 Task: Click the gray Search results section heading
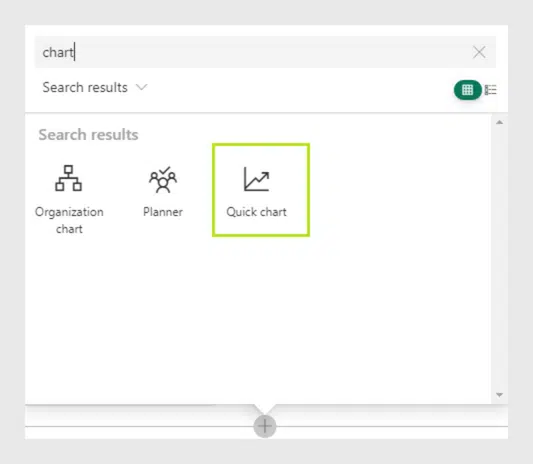[88, 135]
